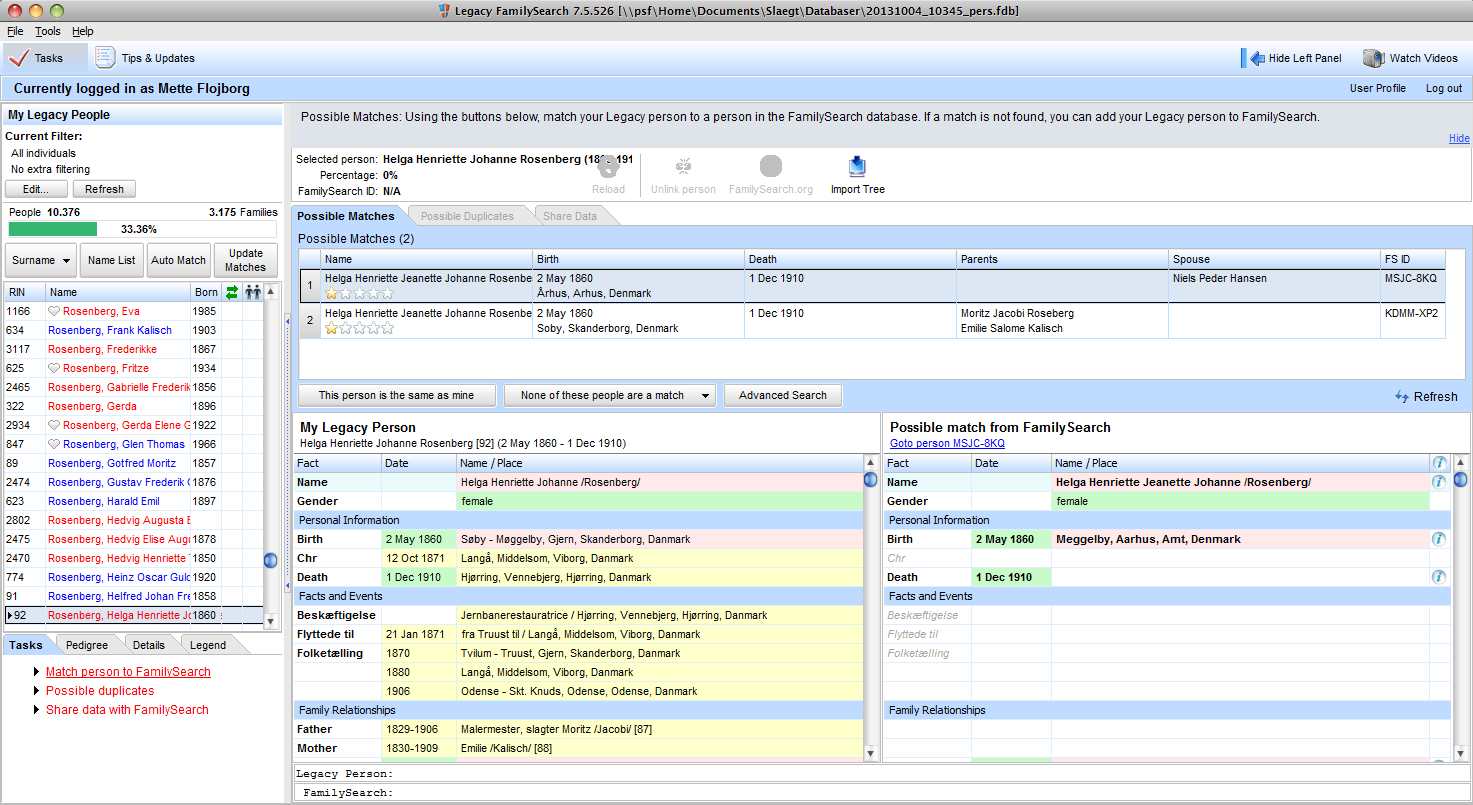1473x805 pixels.
Task: Click the Hide link
Action: [1459, 138]
